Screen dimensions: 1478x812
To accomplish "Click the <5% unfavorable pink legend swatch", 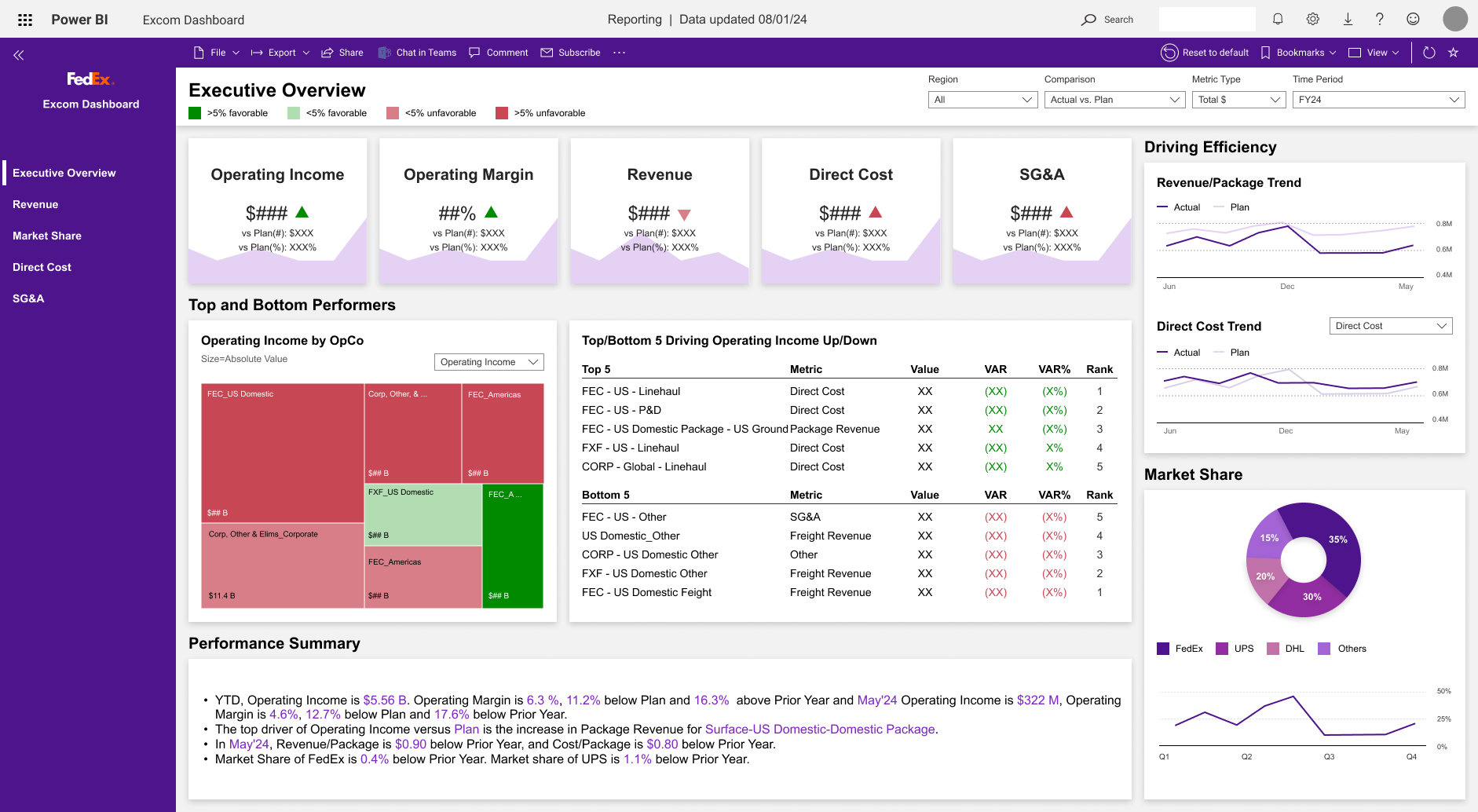I will tap(393, 113).
